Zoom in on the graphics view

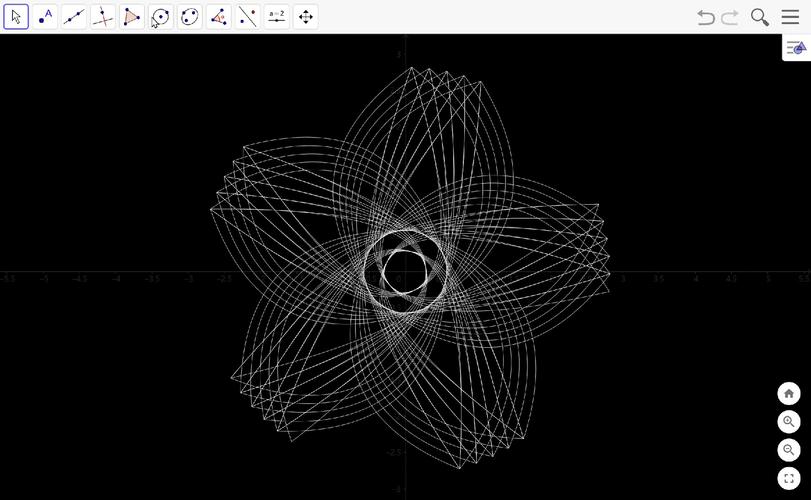pos(789,422)
